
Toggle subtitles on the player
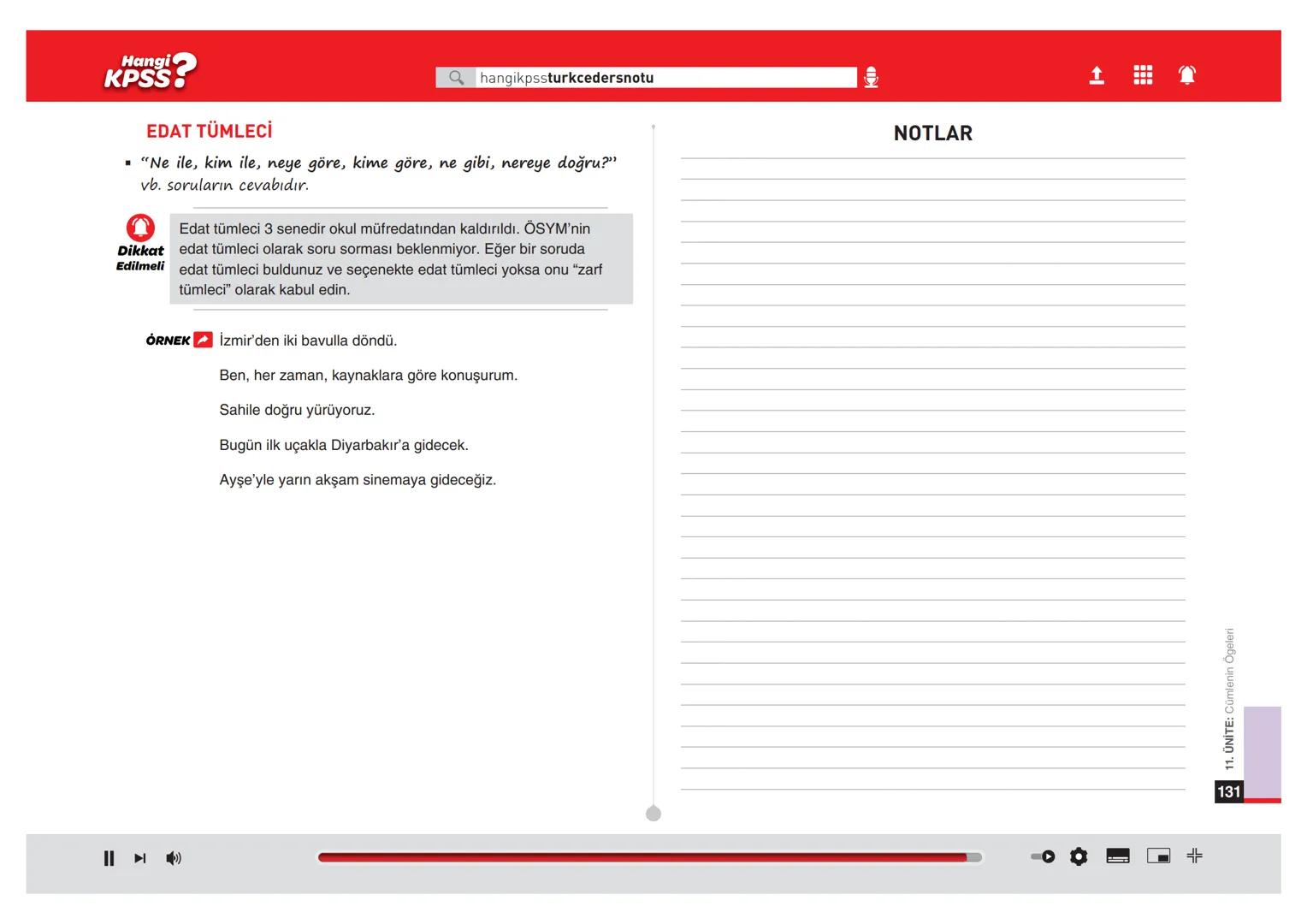point(1118,856)
